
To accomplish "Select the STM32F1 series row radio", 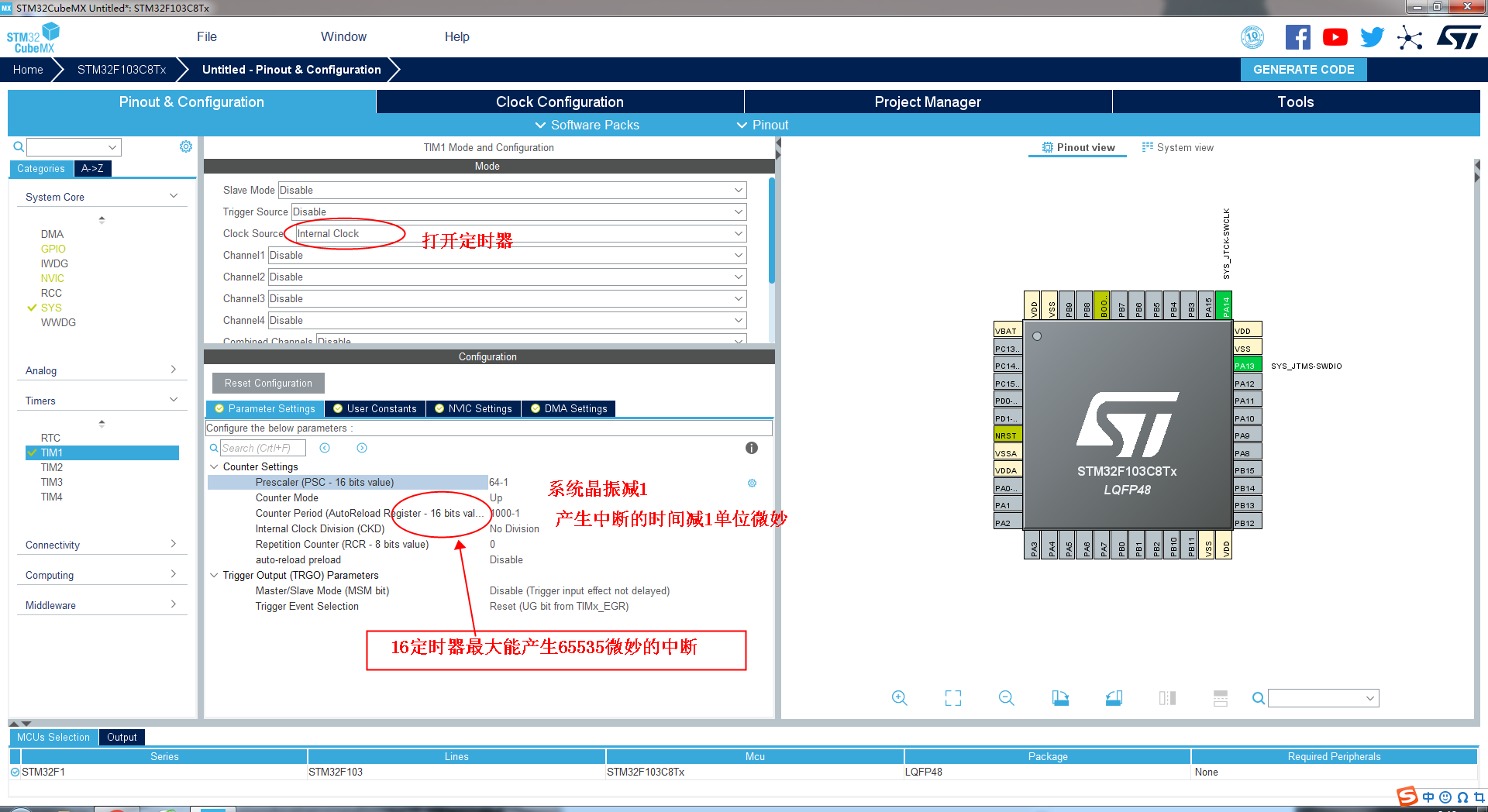I will click(15, 772).
